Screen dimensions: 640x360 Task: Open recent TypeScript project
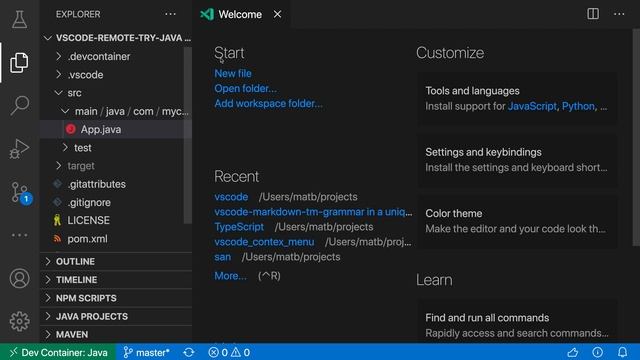click(x=239, y=227)
